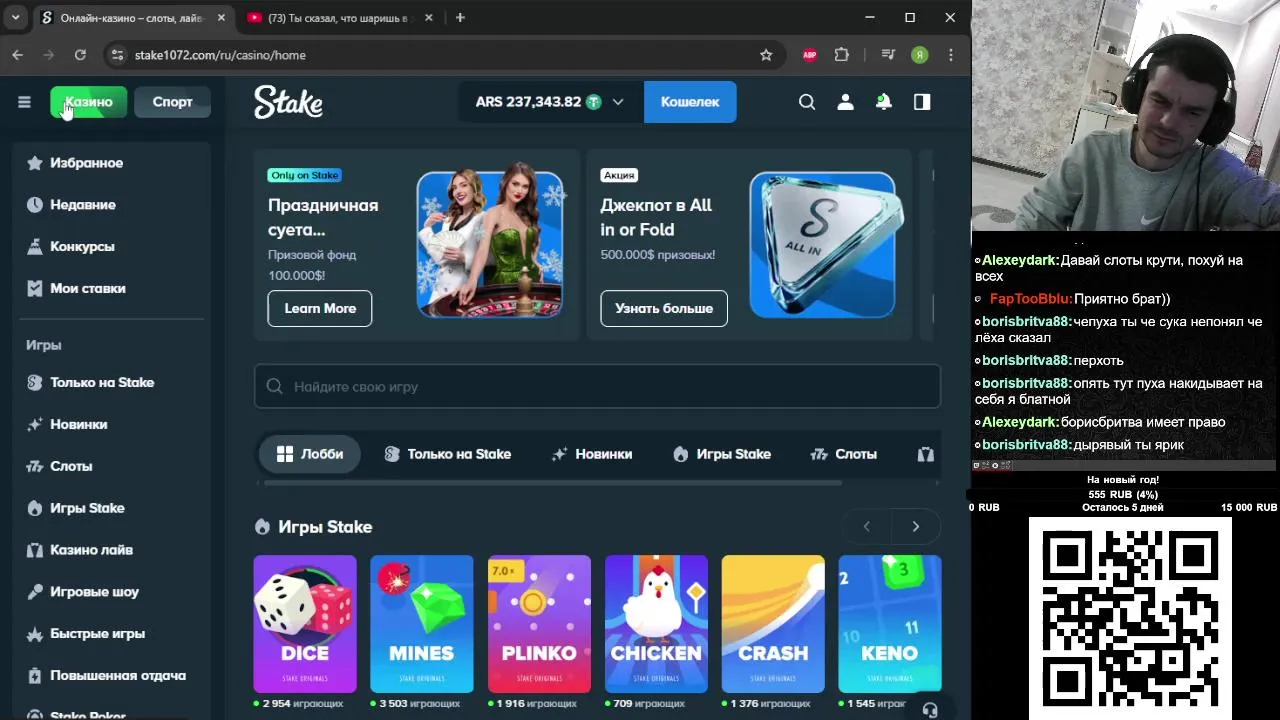Select the Только на Stake tab
The image size is (1280, 720).
tap(447, 454)
